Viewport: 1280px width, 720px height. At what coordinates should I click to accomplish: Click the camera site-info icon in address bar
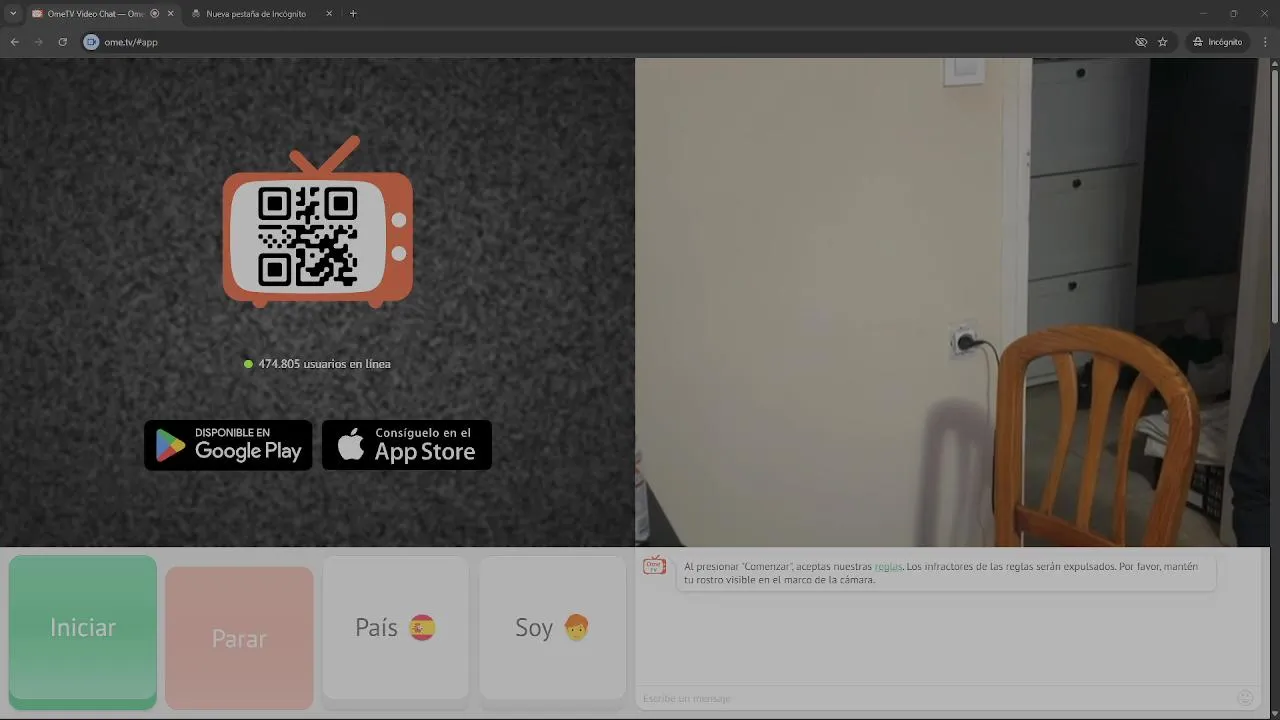click(92, 42)
